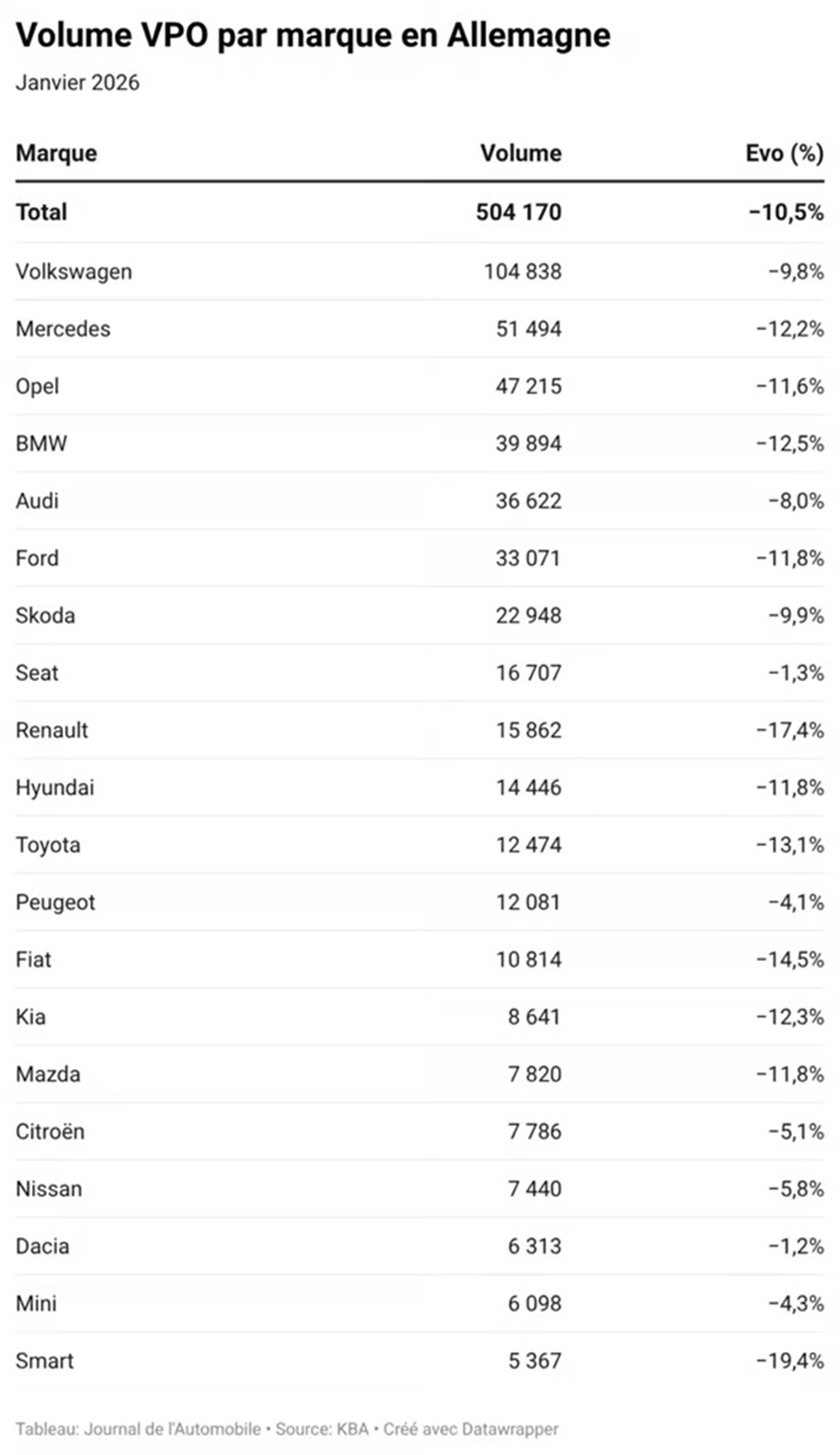Click the Dacia row label
The height and width of the screenshot is (1455, 840).
[42, 1246]
